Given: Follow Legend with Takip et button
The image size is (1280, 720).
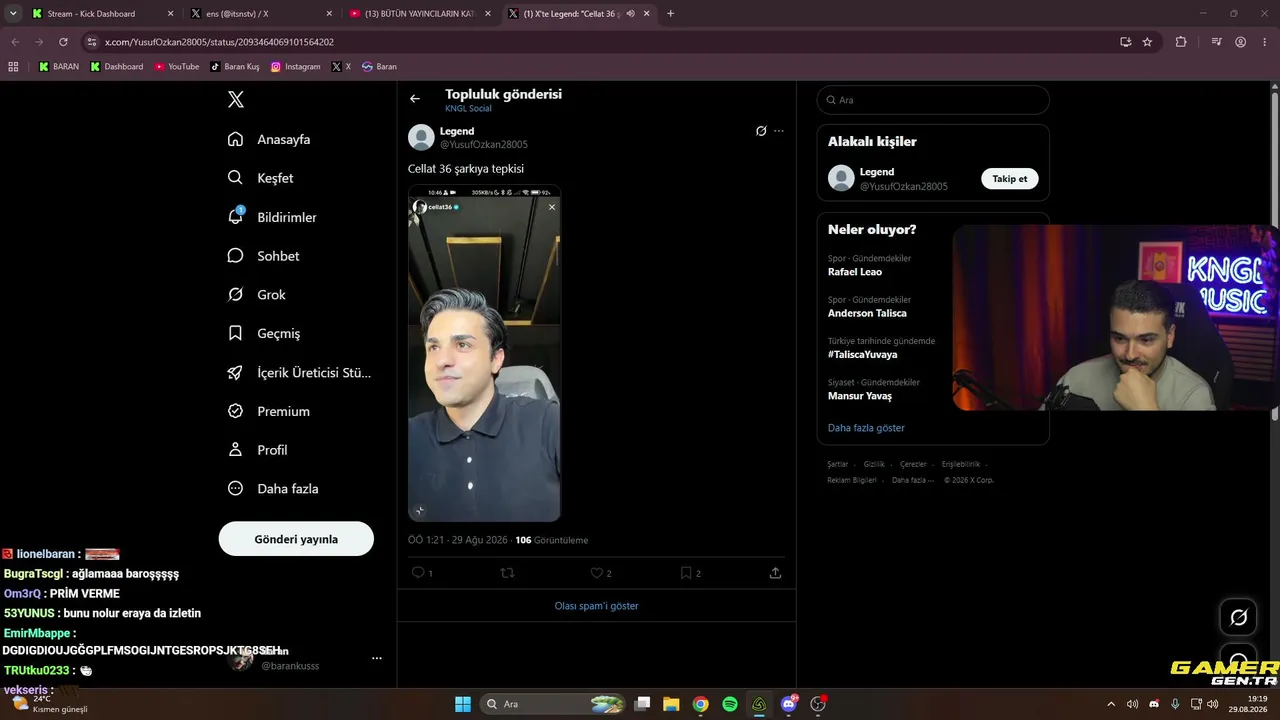Looking at the screenshot, I should pyautogui.click(x=1009, y=179).
